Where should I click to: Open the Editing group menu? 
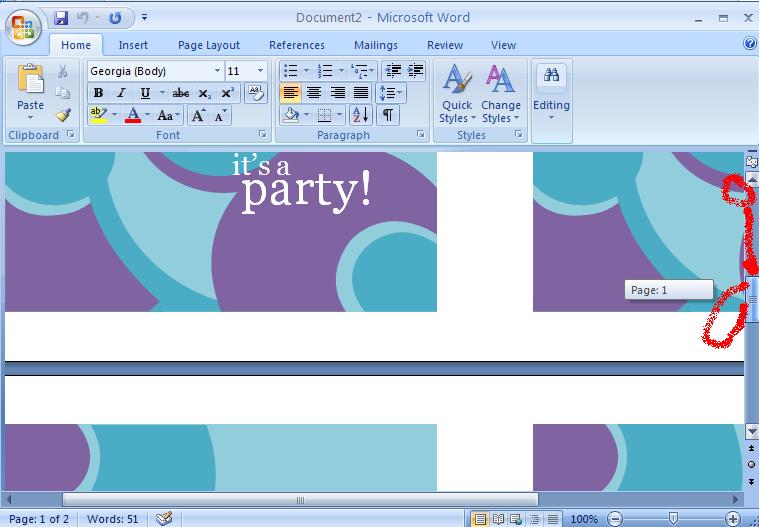(x=551, y=94)
